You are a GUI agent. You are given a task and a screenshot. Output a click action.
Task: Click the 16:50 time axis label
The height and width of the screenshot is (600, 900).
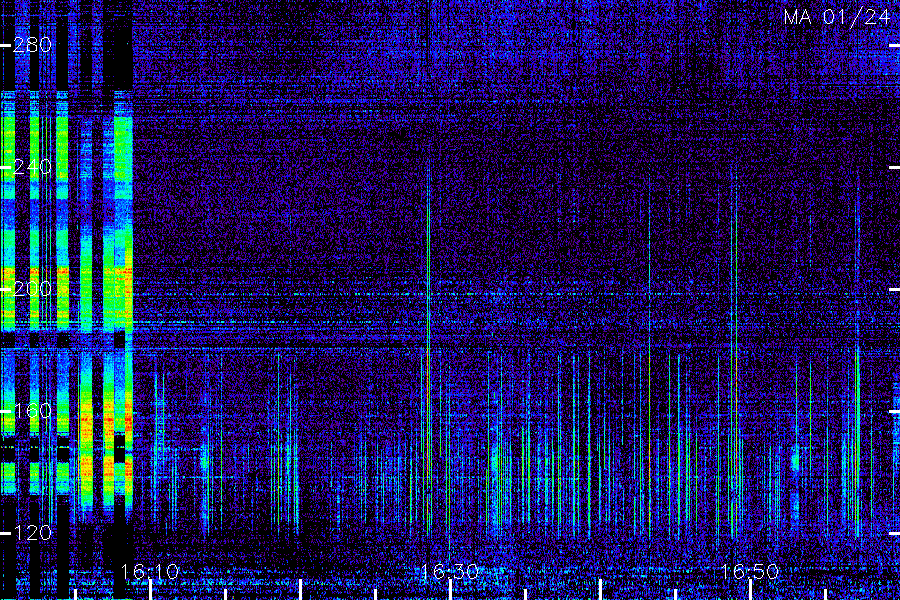pos(750,572)
